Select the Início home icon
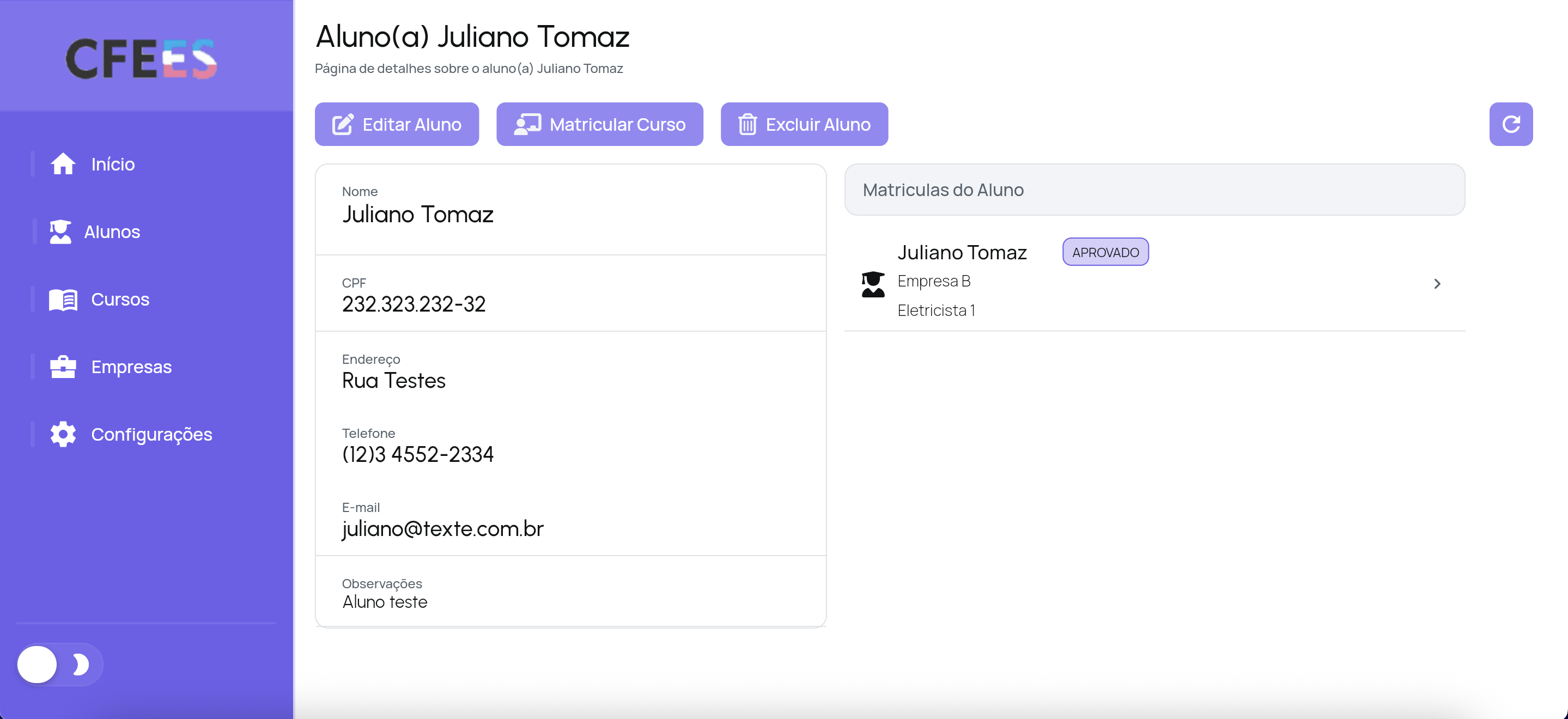Viewport: 1568px width, 719px height. tap(63, 163)
